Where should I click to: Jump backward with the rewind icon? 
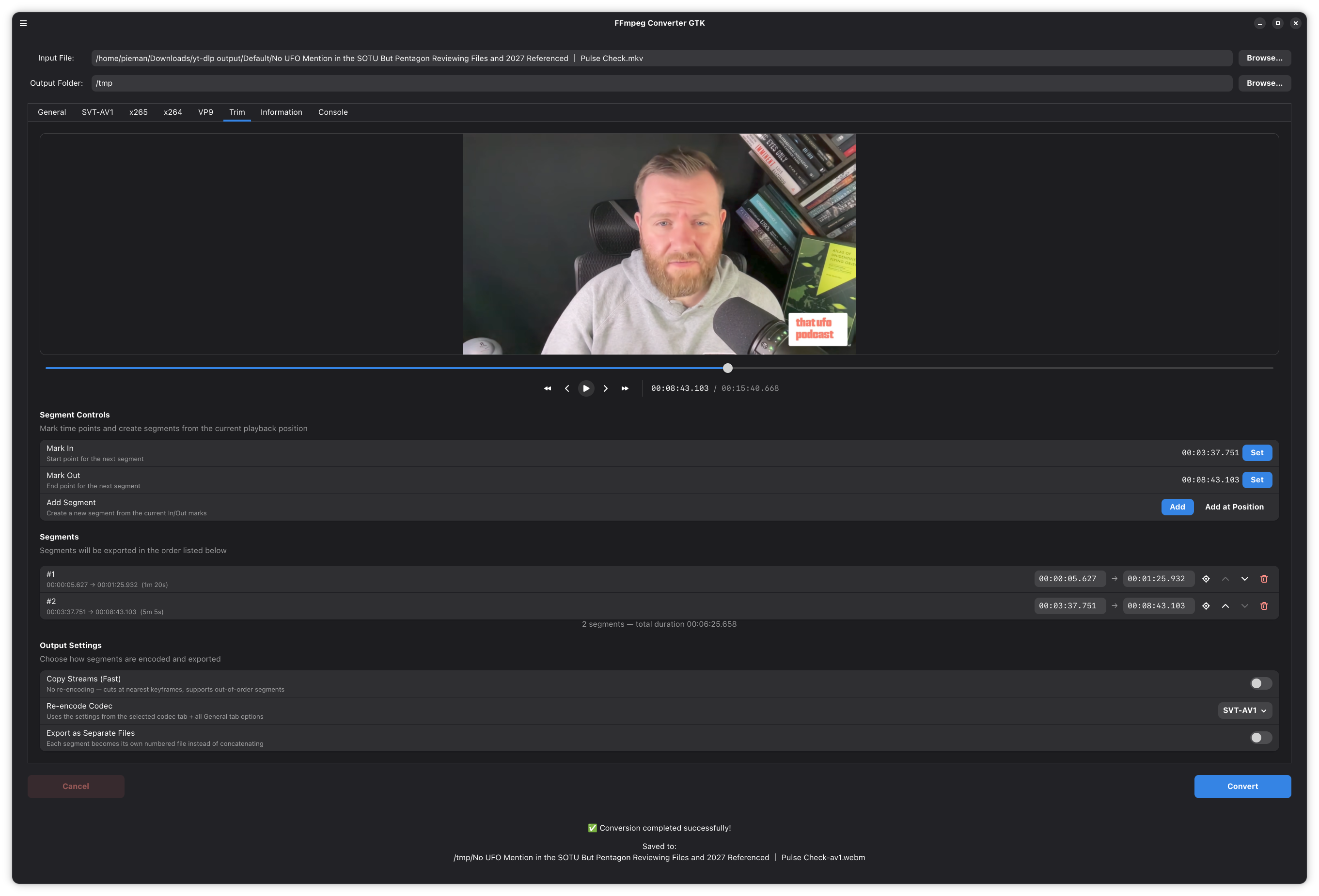(x=547, y=388)
